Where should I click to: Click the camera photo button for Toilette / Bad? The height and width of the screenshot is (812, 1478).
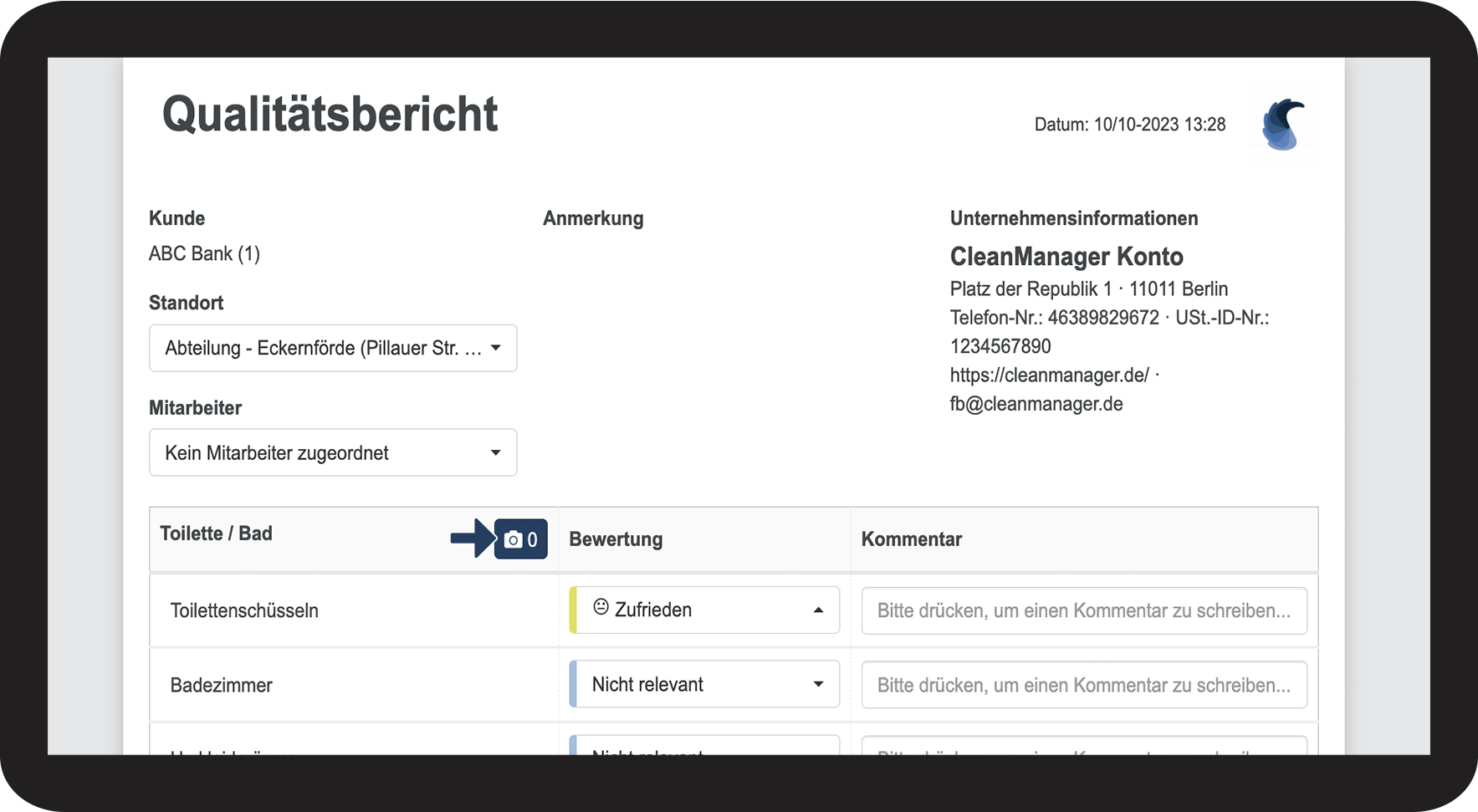[520, 539]
